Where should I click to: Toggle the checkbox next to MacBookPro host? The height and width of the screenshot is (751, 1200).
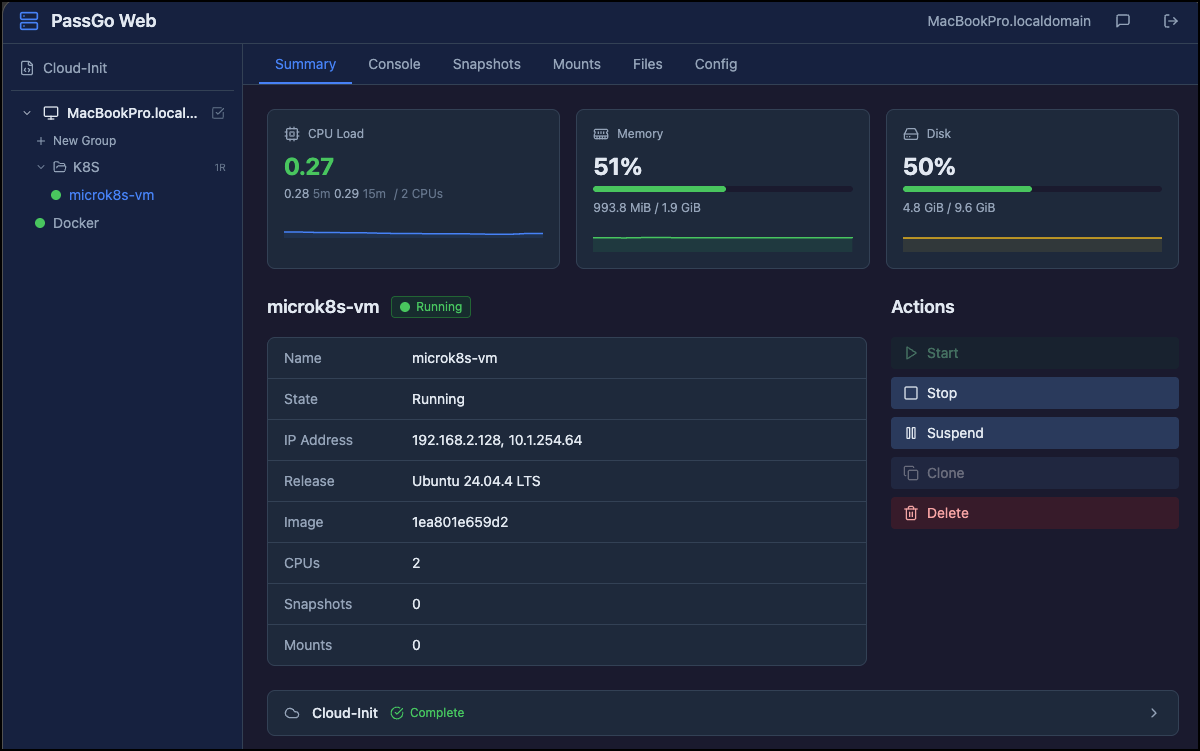point(218,113)
